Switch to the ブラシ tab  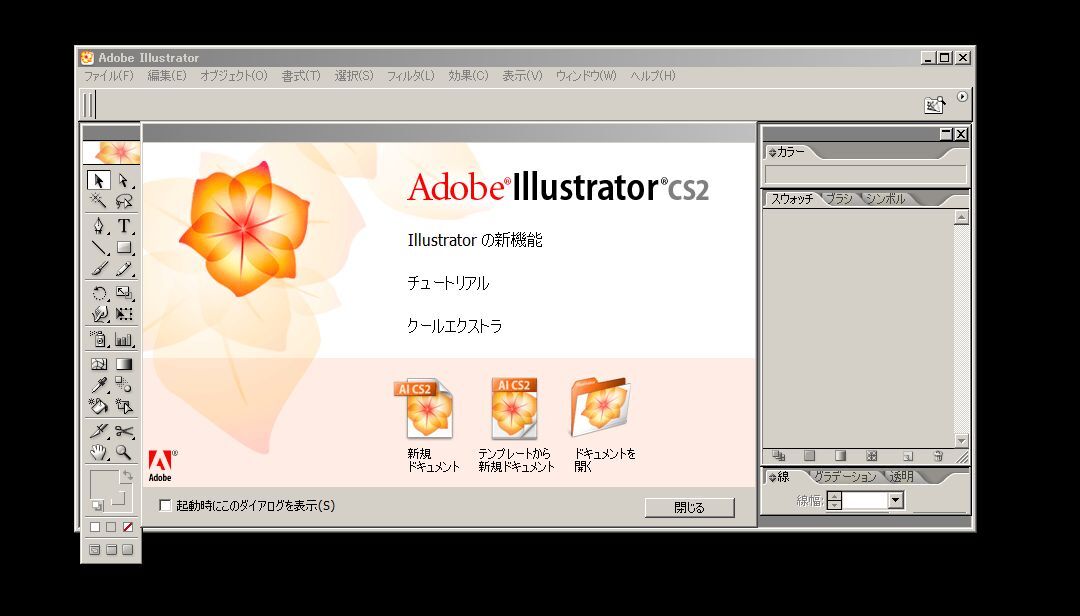839,198
